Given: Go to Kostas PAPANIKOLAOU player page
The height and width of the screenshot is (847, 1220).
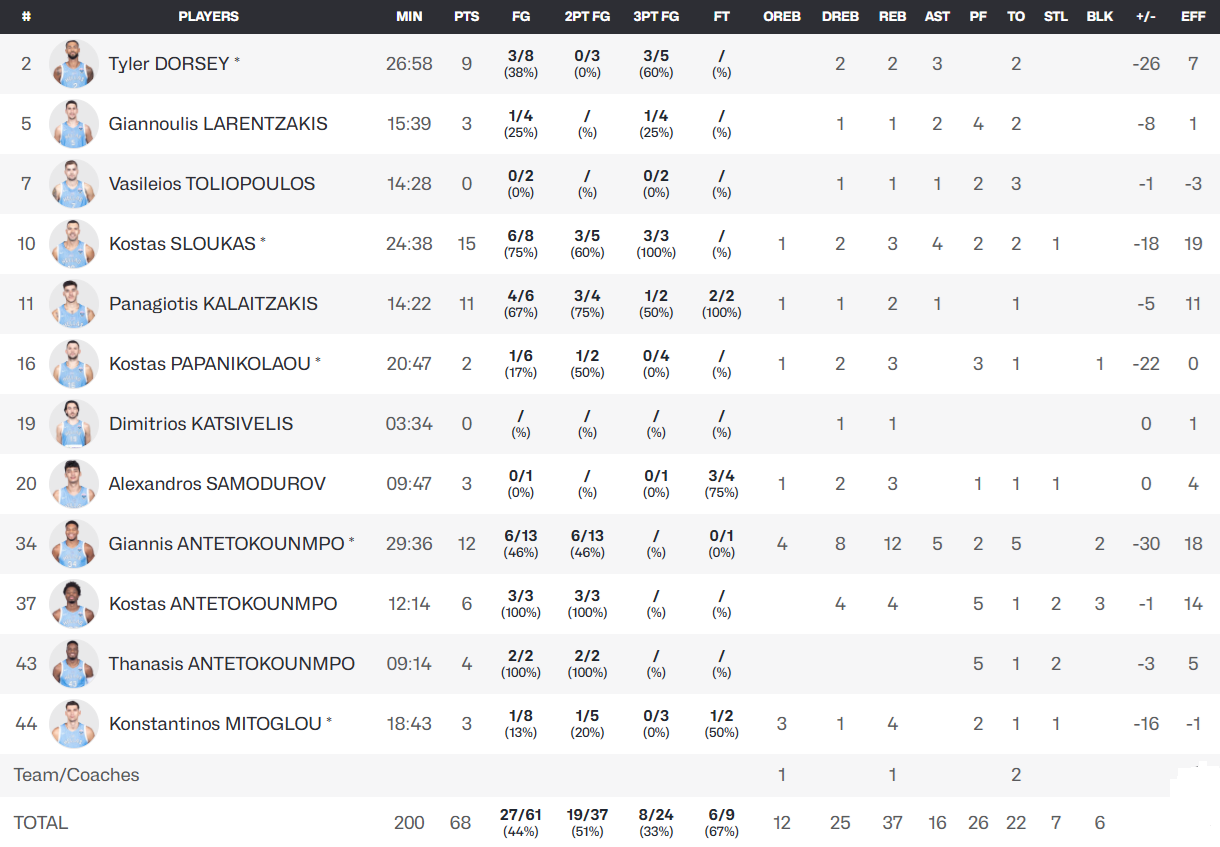Looking at the screenshot, I should click(209, 364).
